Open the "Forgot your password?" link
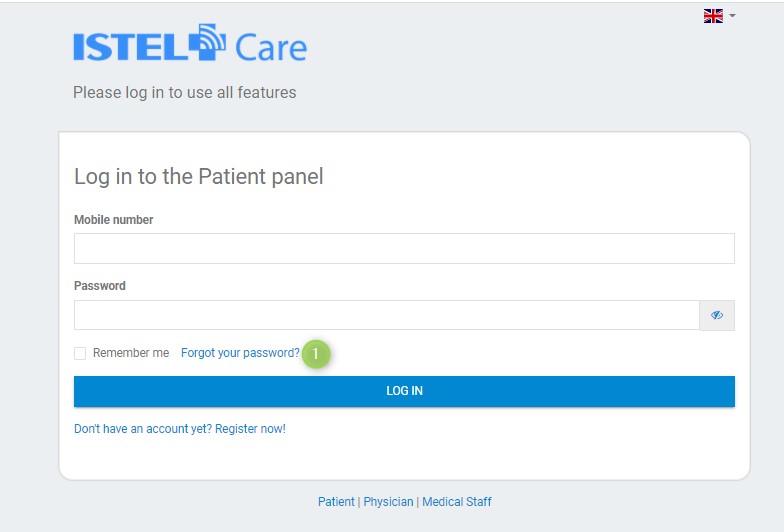784x532 pixels. [x=240, y=353]
